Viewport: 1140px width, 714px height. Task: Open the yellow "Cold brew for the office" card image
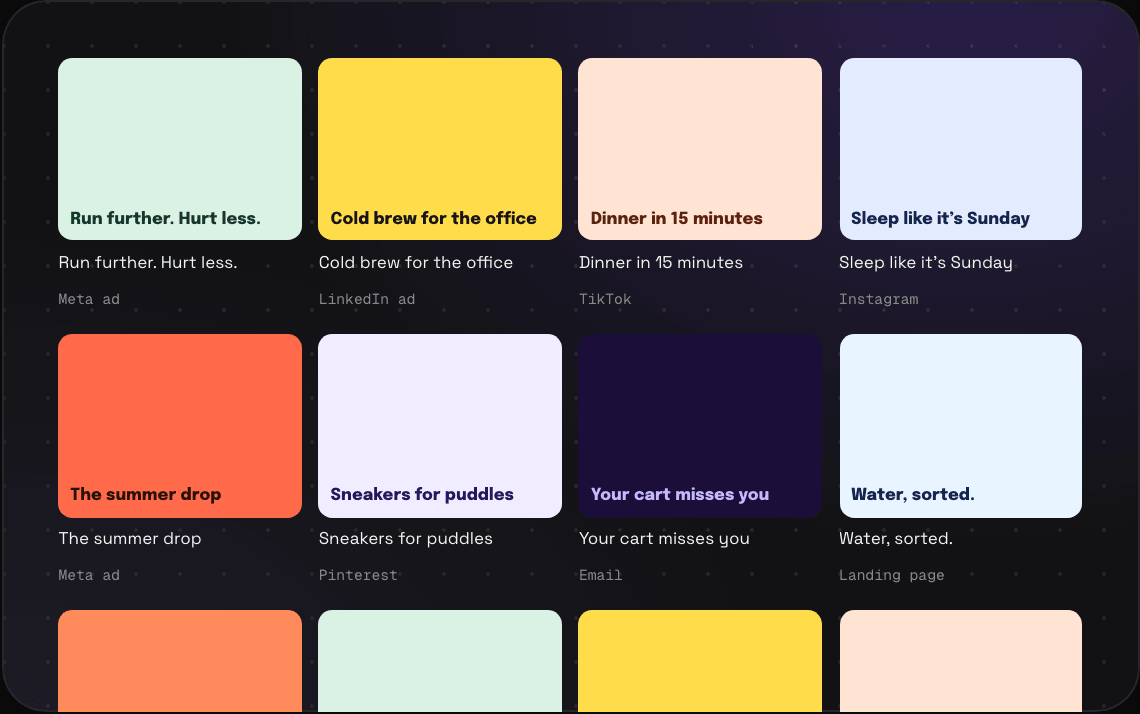click(440, 149)
